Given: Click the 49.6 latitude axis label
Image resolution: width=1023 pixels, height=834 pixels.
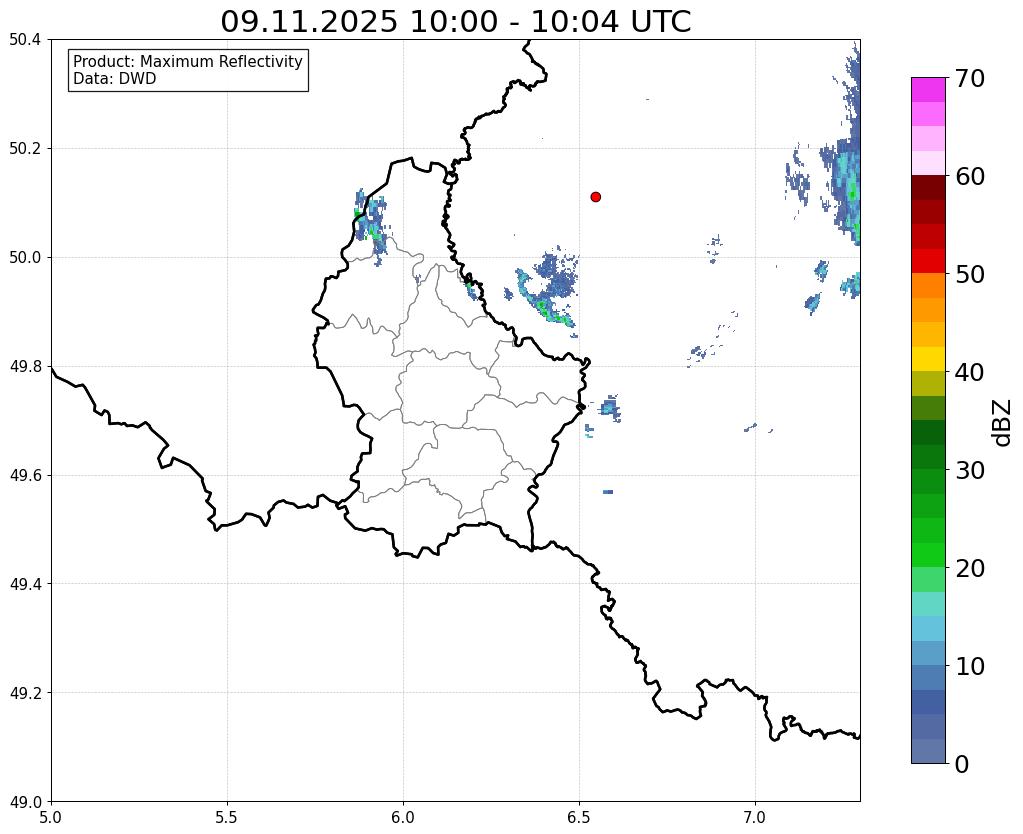Looking at the screenshot, I should [x=25, y=475].
